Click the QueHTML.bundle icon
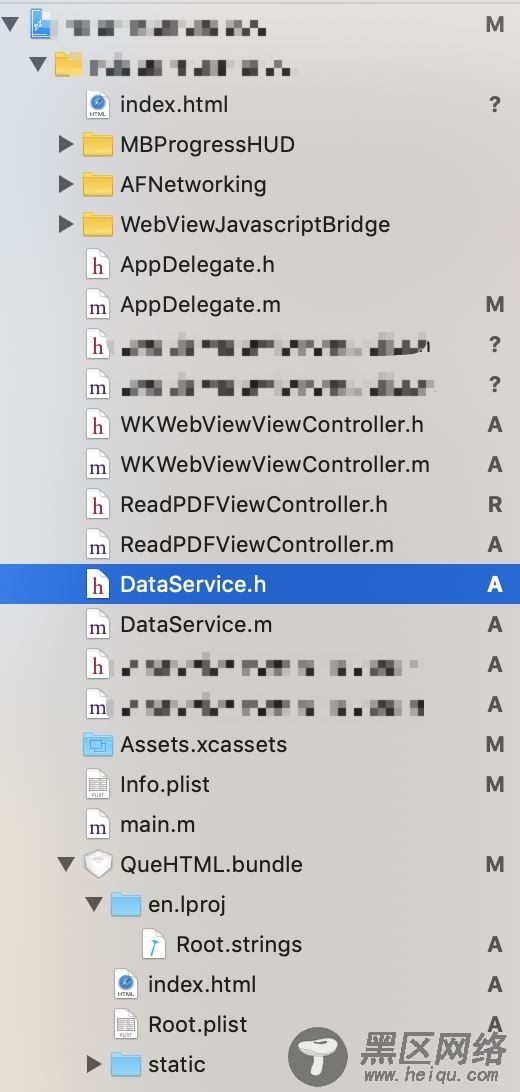The width and height of the screenshot is (520, 1092). [x=97, y=865]
